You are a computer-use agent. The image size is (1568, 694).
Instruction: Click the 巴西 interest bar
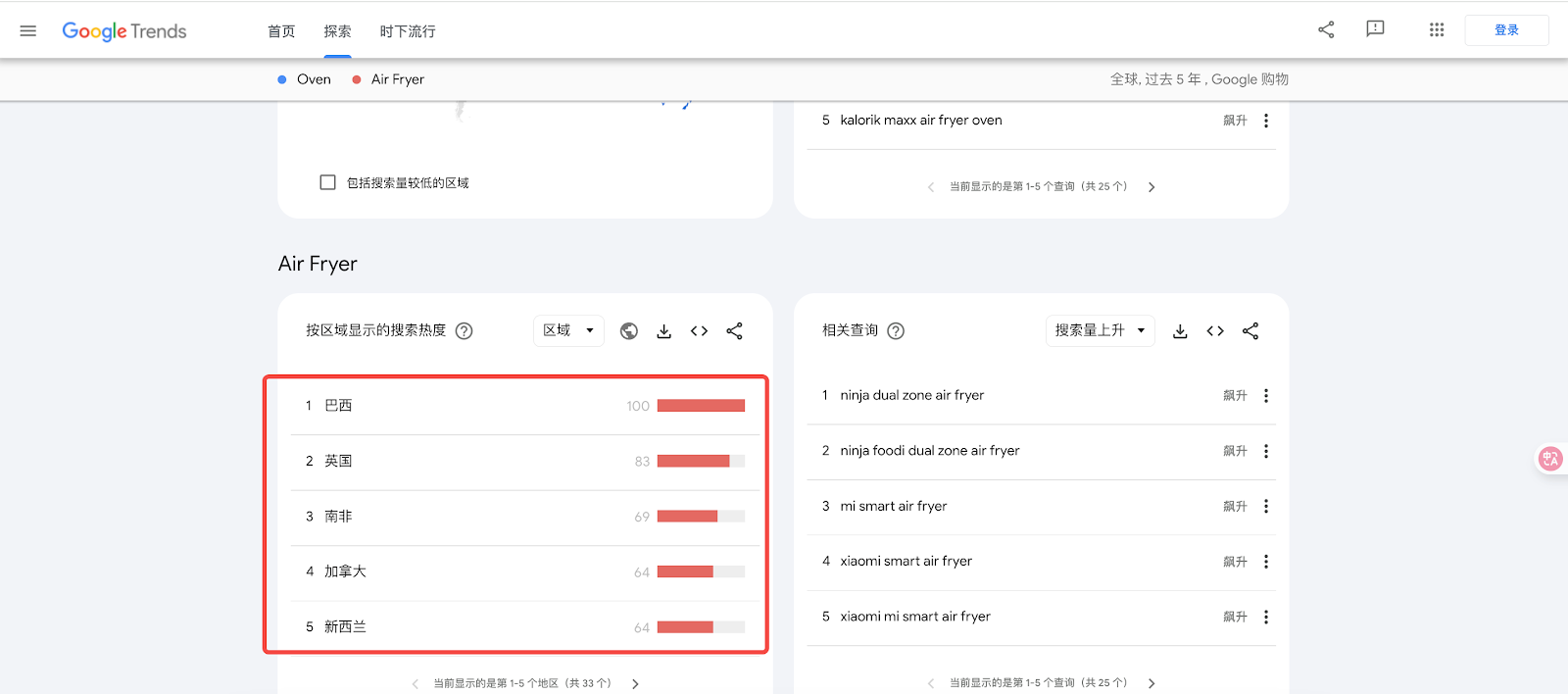(701, 406)
